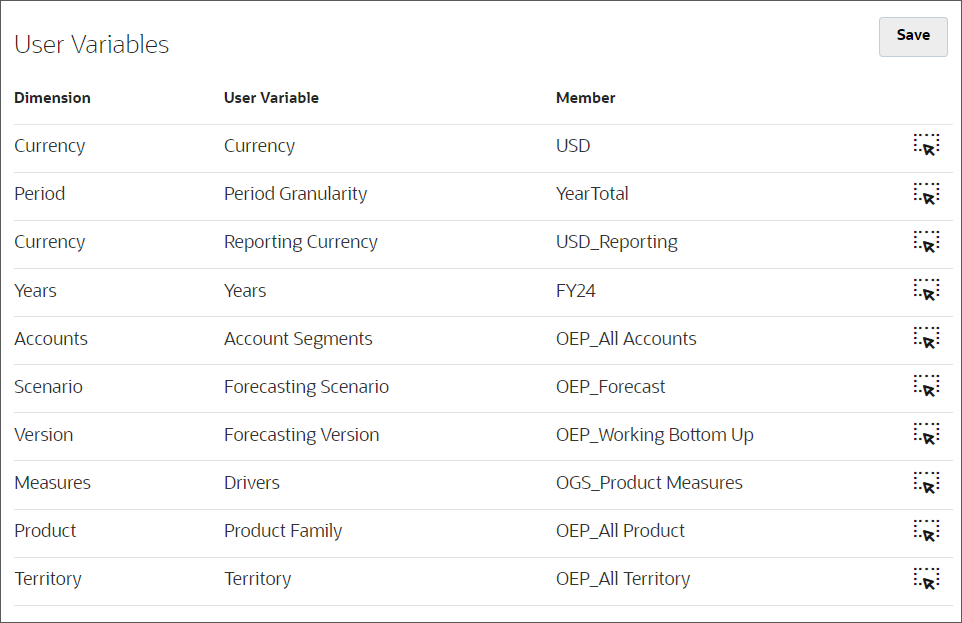The width and height of the screenshot is (962, 623).
Task: Select the OEP_All Accounts member link
Action: tap(626, 339)
